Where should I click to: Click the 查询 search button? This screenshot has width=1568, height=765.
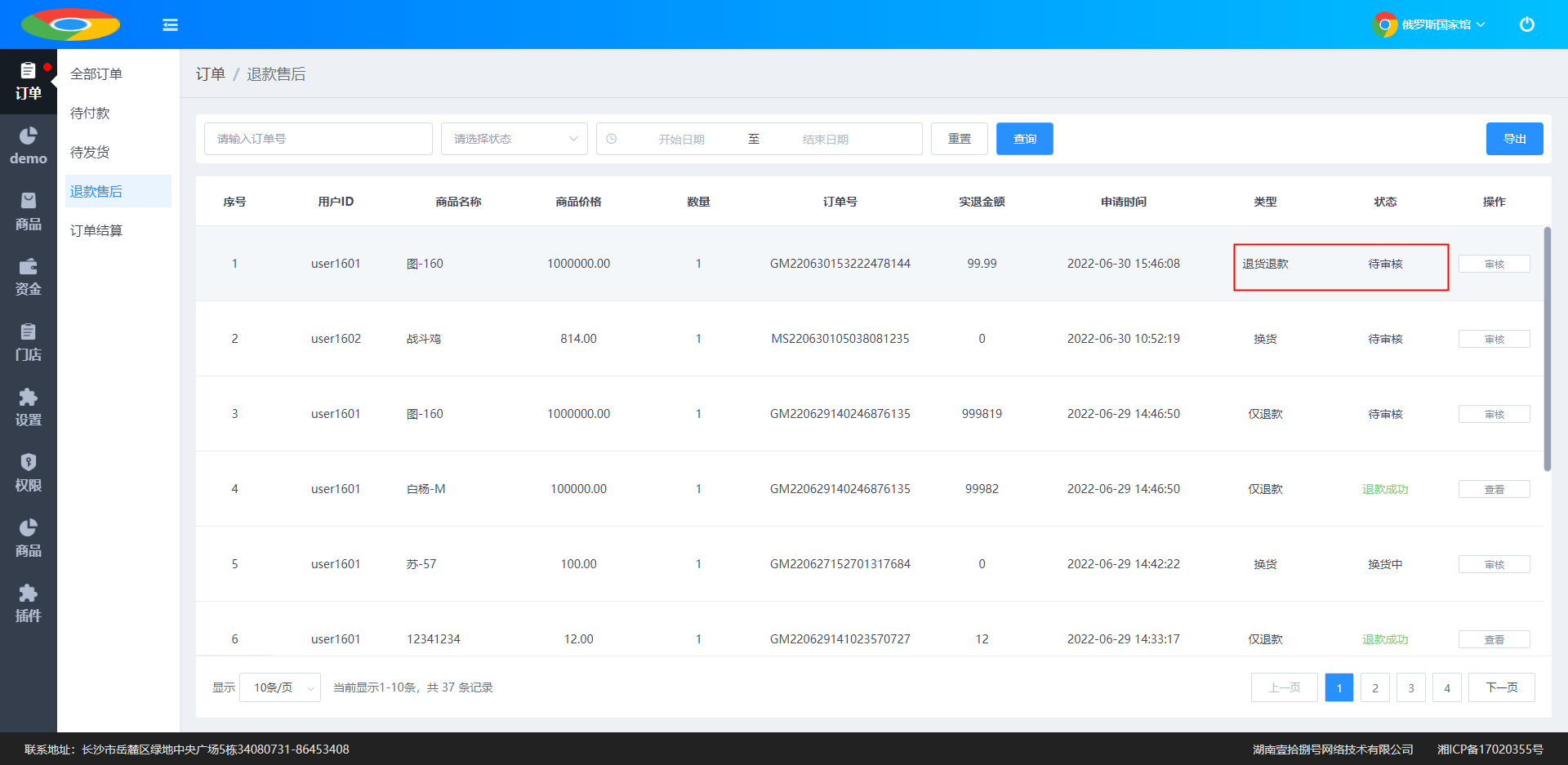[1025, 139]
